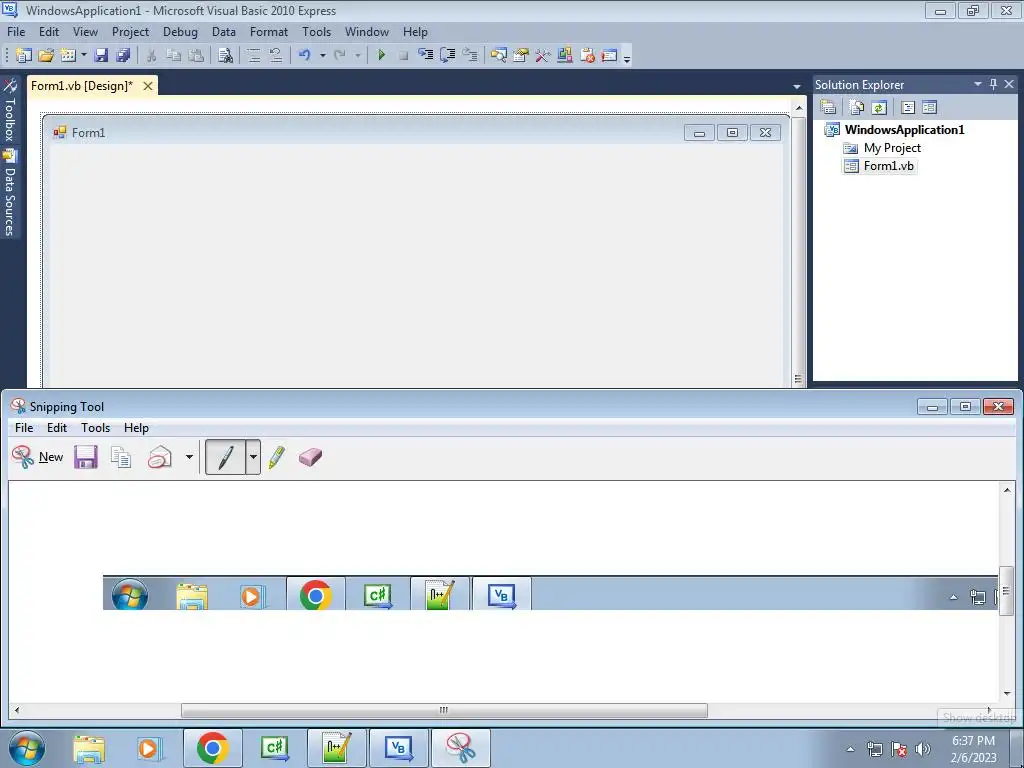Open Solution Explorer's window position dropdown

(x=978, y=84)
